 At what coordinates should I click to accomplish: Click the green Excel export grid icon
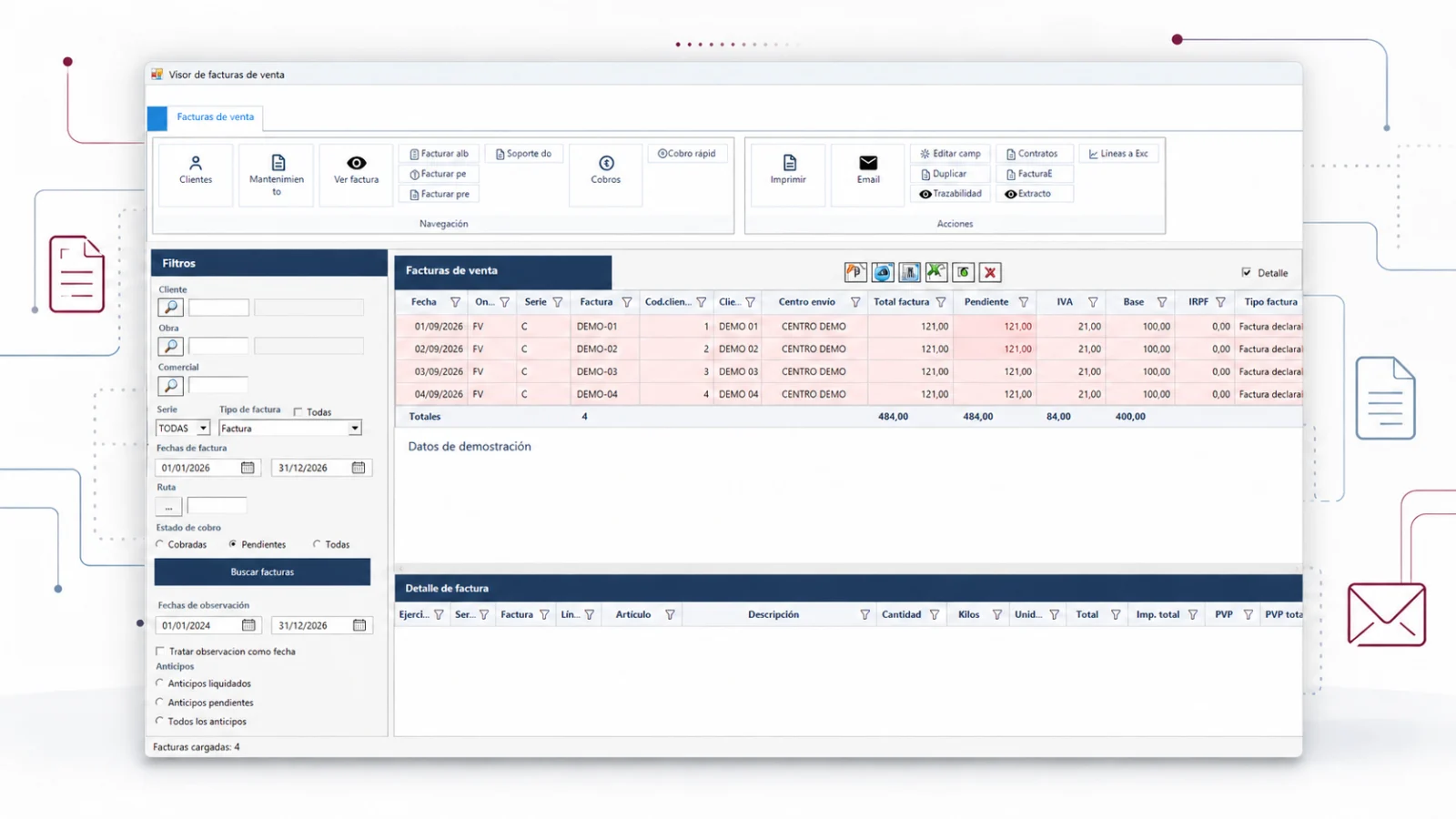(x=936, y=272)
